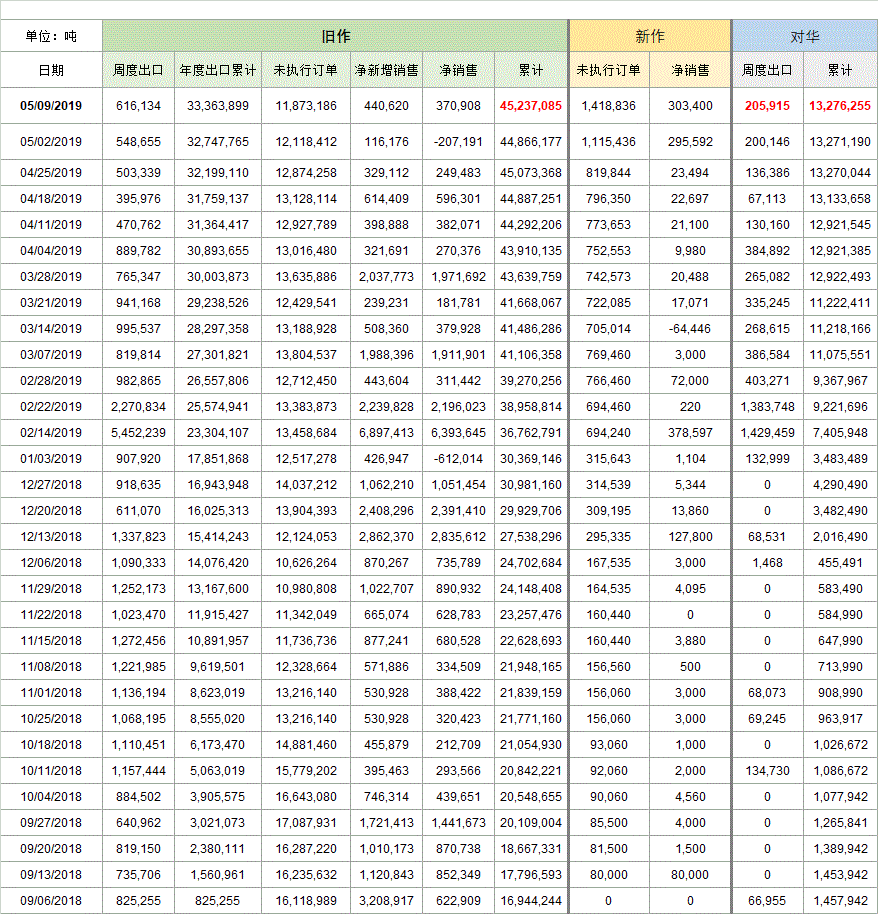Click the red value 13,276,255
Viewport: 878px width, 914px height.
(x=839, y=106)
